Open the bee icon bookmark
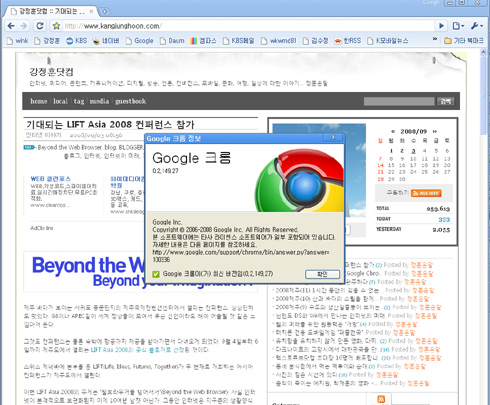 click(x=106, y=41)
